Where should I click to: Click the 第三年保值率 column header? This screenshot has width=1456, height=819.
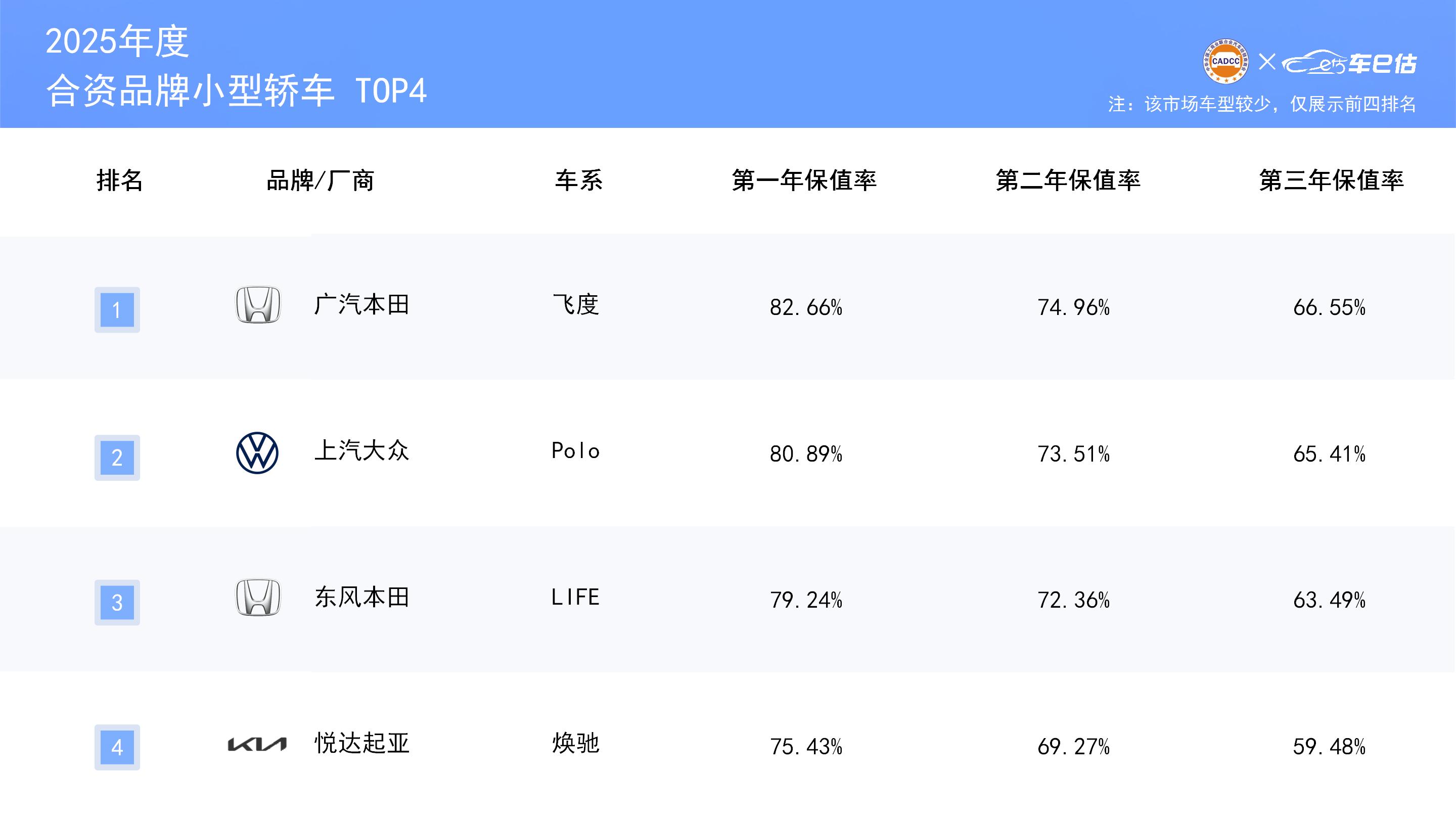(1331, 181)
